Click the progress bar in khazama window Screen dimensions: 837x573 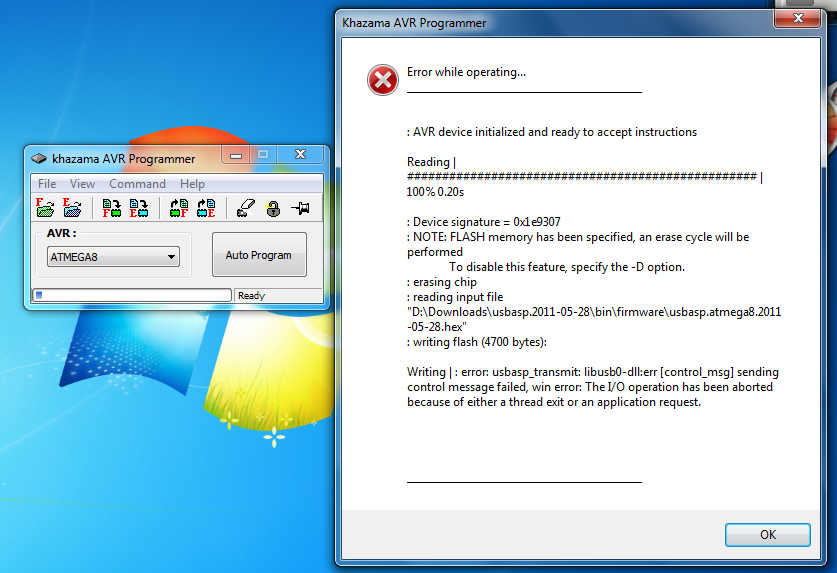click(132, 295)
